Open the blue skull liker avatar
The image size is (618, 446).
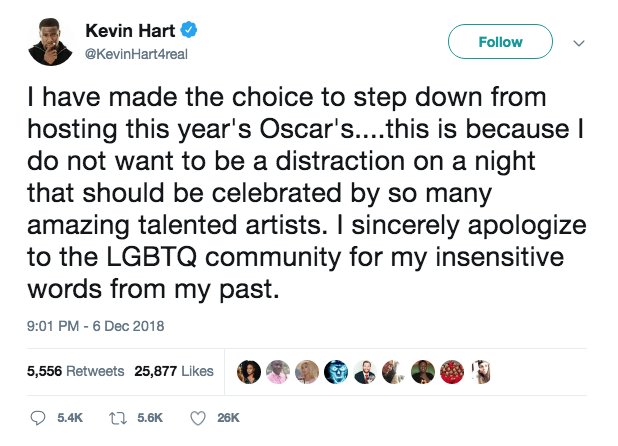point(335,371)
